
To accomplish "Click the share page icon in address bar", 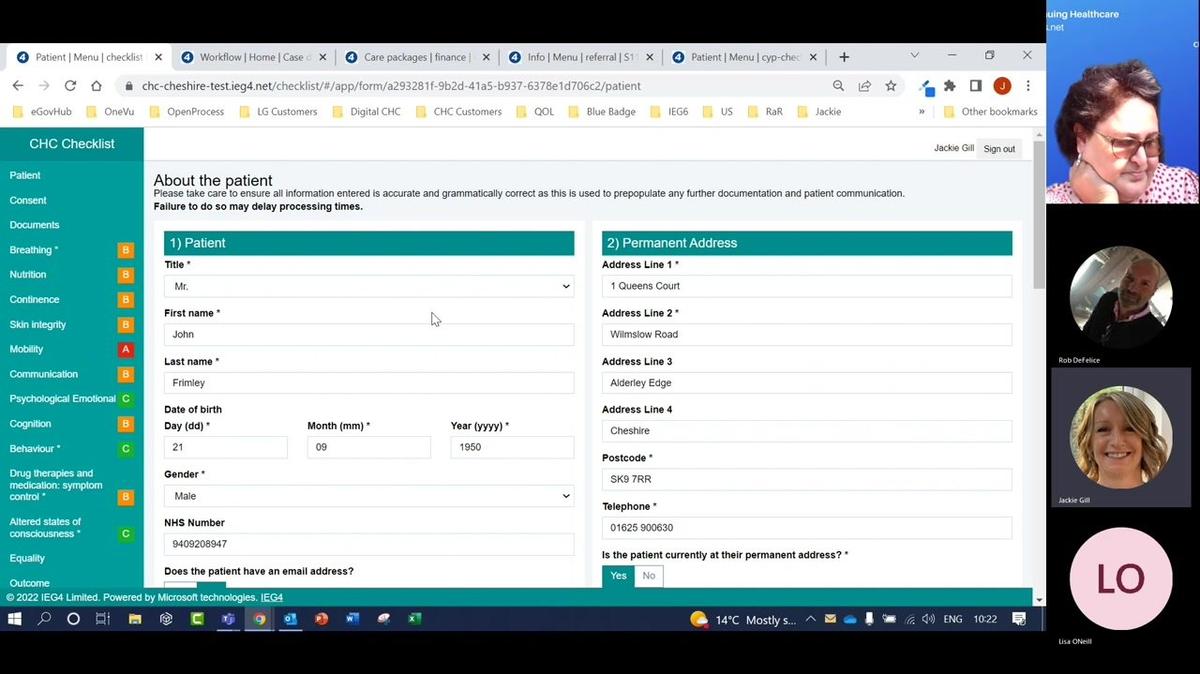I will (x=865, y=86).
